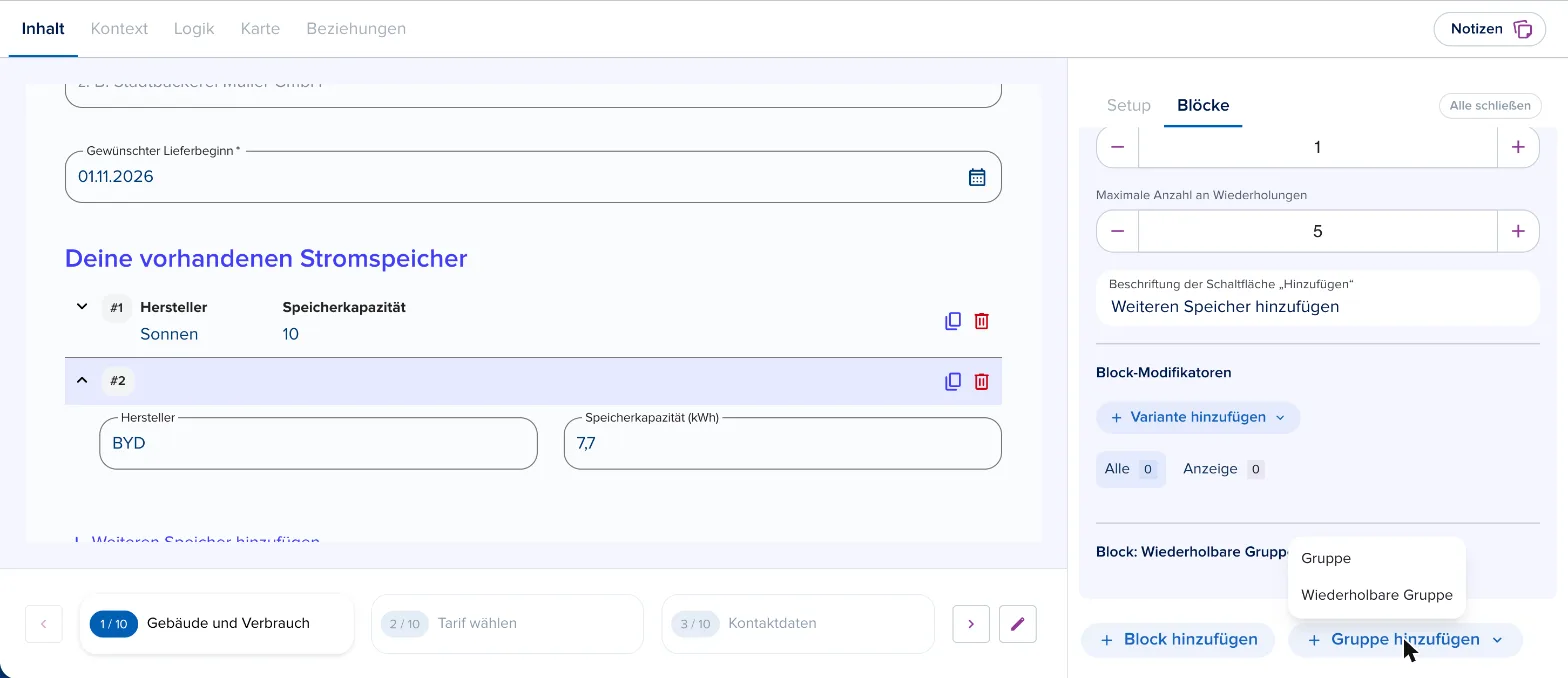The width and height of the screenshot is (1568, 678).
Task: Switch to the Kontext tab
Action: [x=119, y=29]
